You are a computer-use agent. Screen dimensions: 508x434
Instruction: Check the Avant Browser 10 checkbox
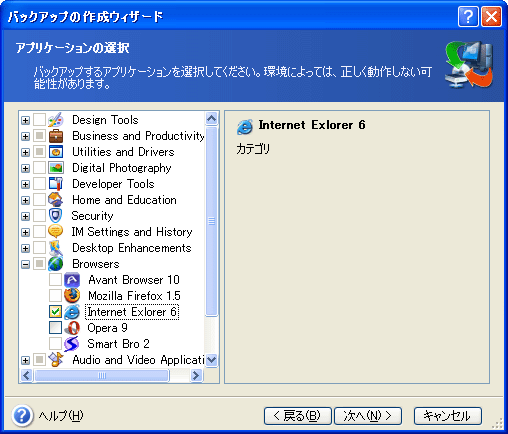(x=55, y=280)
